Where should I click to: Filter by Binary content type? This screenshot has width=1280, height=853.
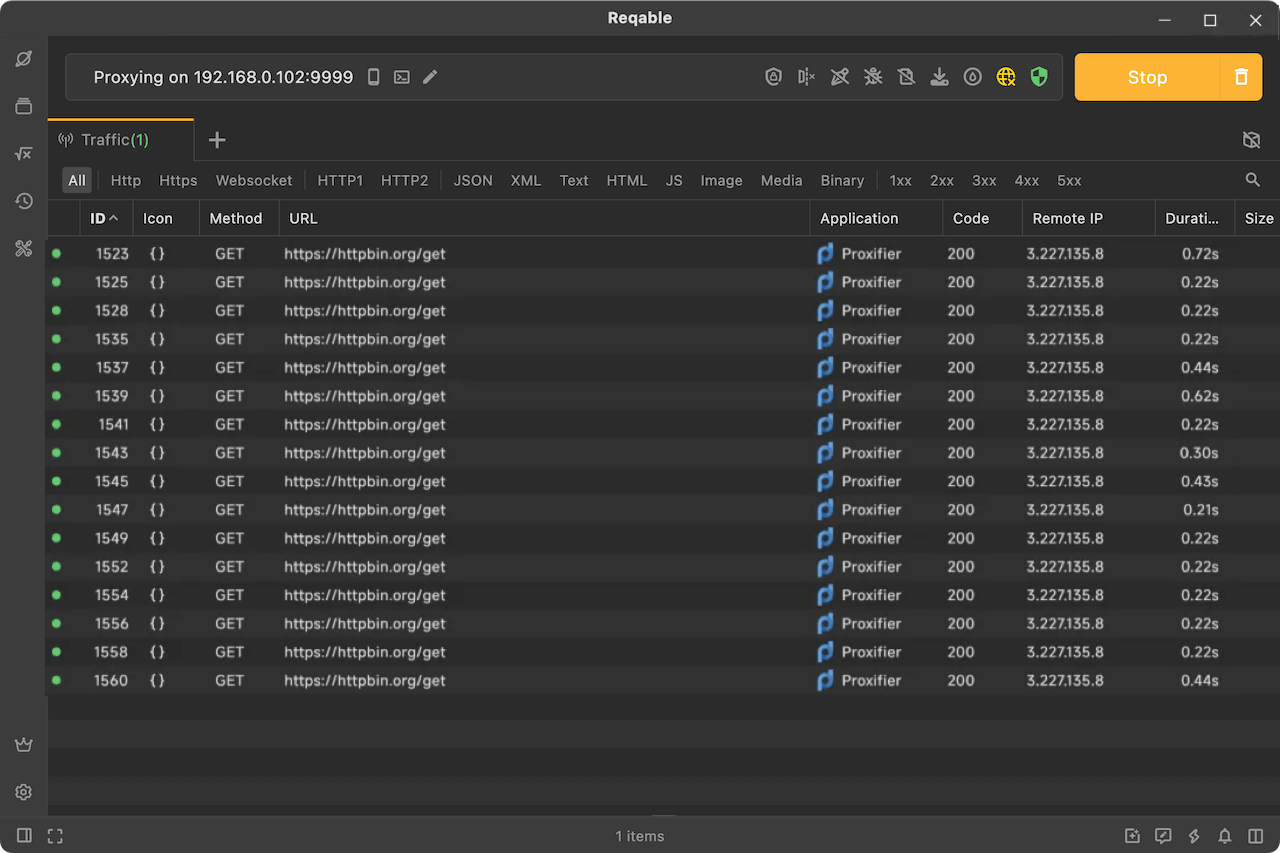842,181
